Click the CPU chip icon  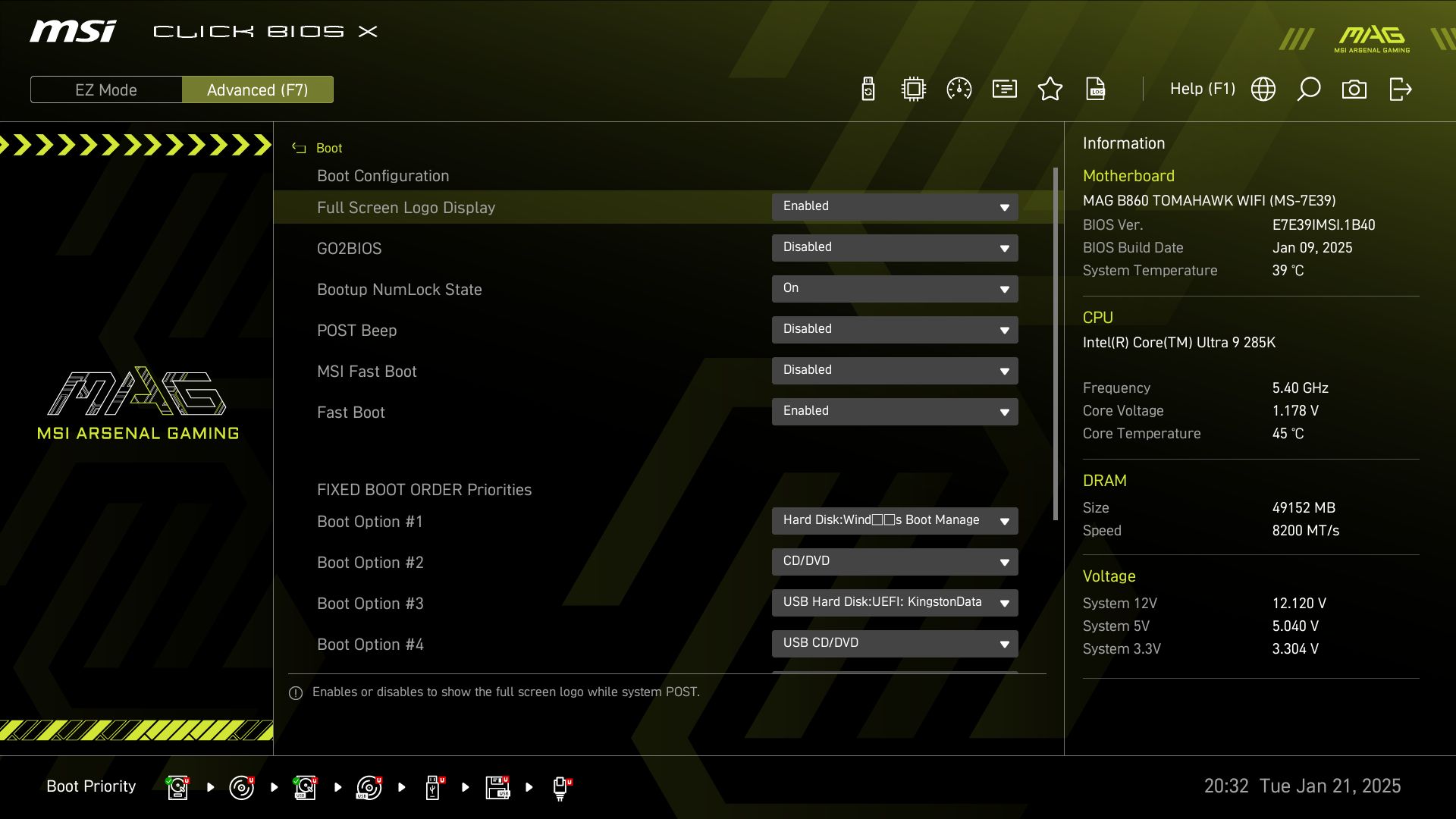click(914, 89)
